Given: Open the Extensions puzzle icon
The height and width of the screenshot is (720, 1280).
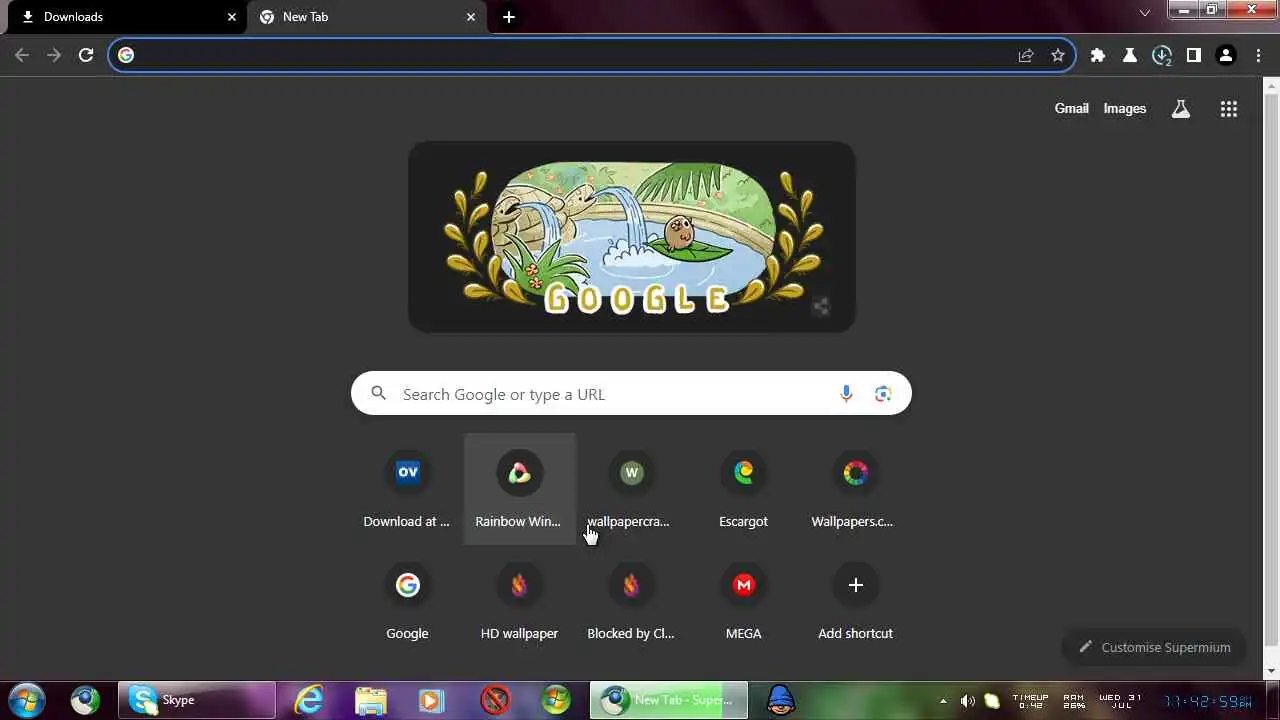Looking at the screenshot, I should tap(1098, 55).
